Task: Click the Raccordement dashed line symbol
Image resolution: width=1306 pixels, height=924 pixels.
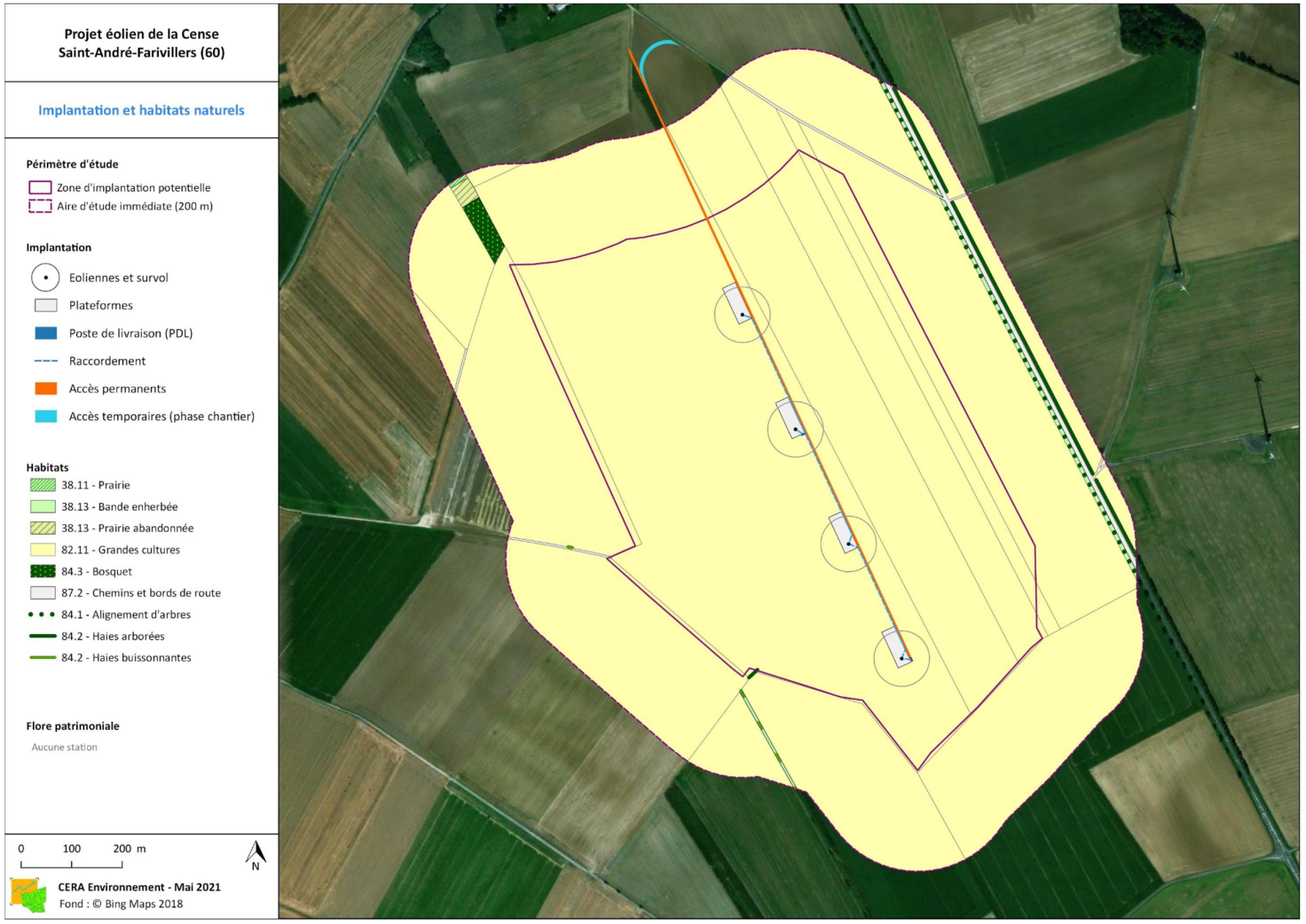Action: 45,361
